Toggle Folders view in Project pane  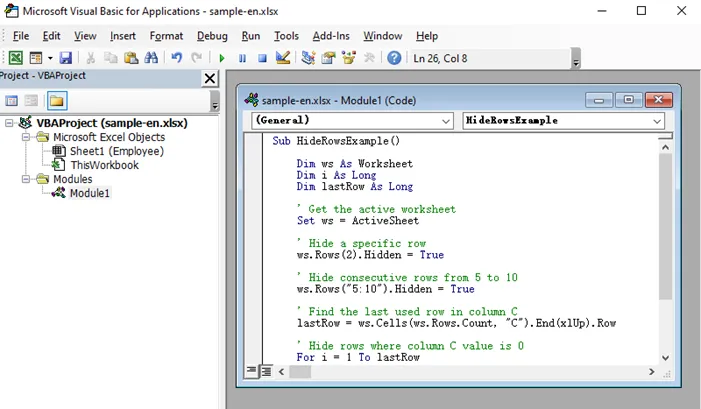coord(57,101)
